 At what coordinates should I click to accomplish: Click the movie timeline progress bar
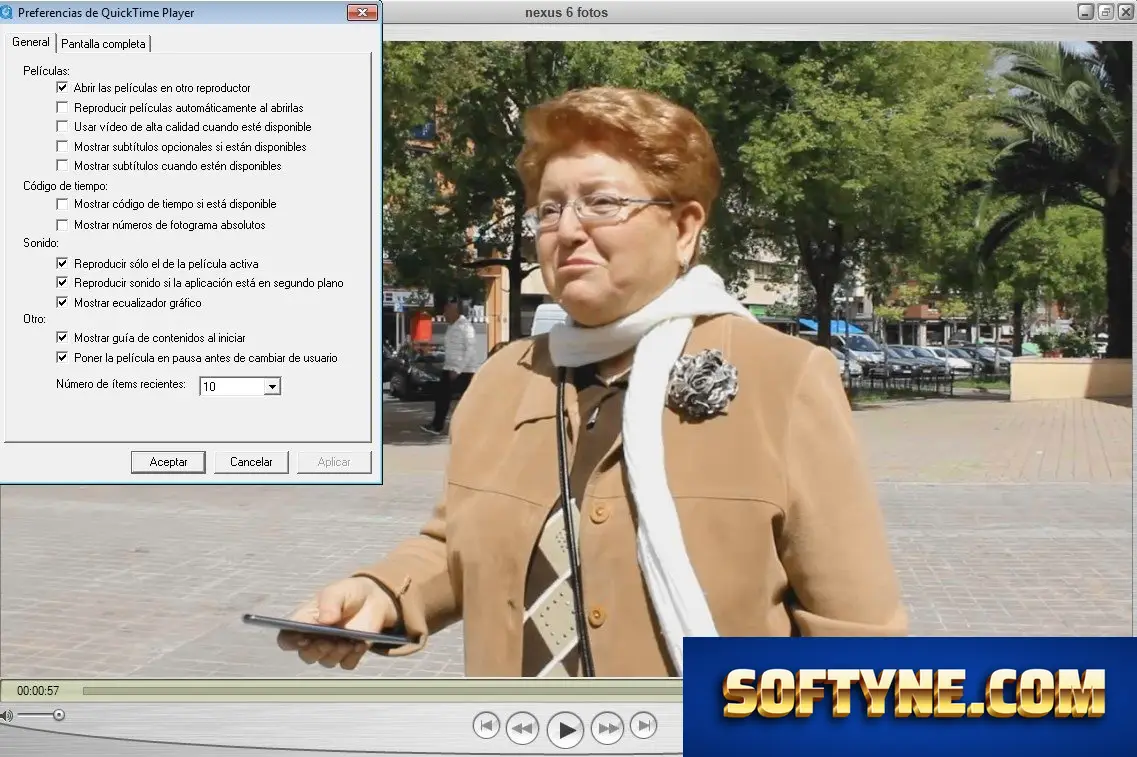click(x=382, y=691)
